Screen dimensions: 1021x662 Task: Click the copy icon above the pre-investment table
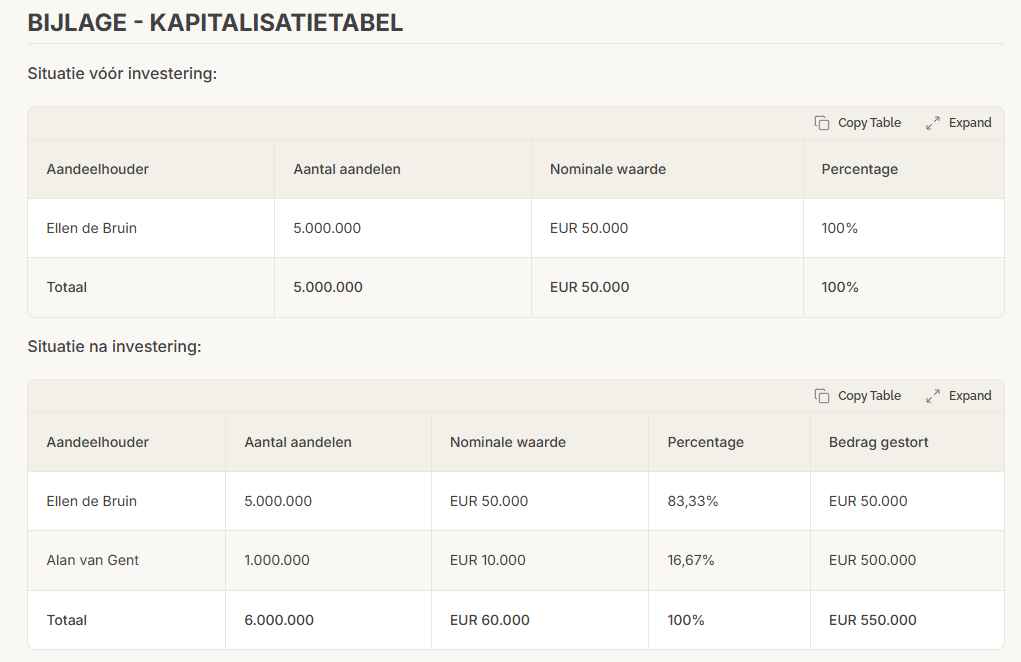pyautogui.click(x=822, y=123)
